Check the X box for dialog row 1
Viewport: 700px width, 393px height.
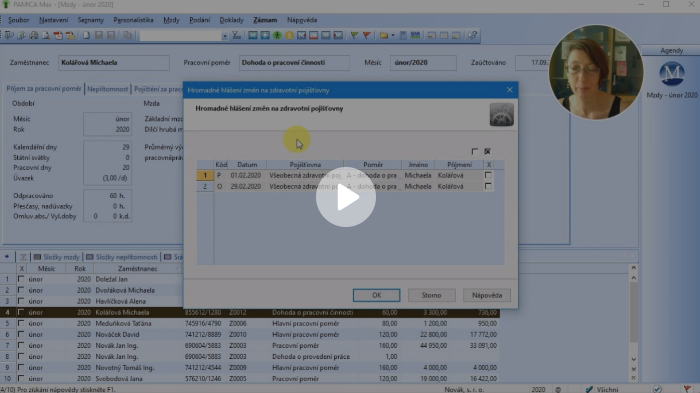(x=488, y=175)
